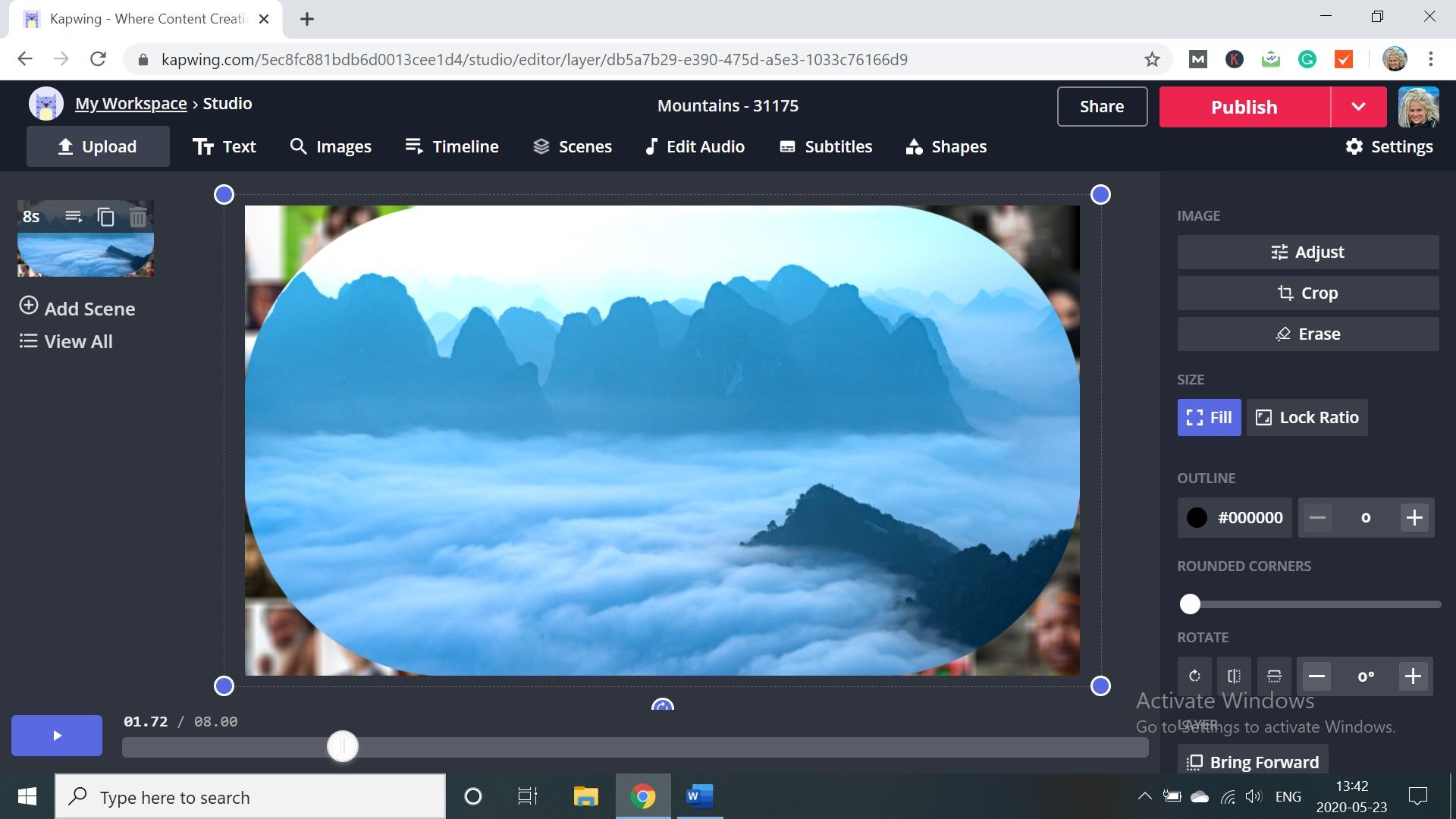
Task: Open the outline color #000000 picker
Action: click(x=1234, y=517)
